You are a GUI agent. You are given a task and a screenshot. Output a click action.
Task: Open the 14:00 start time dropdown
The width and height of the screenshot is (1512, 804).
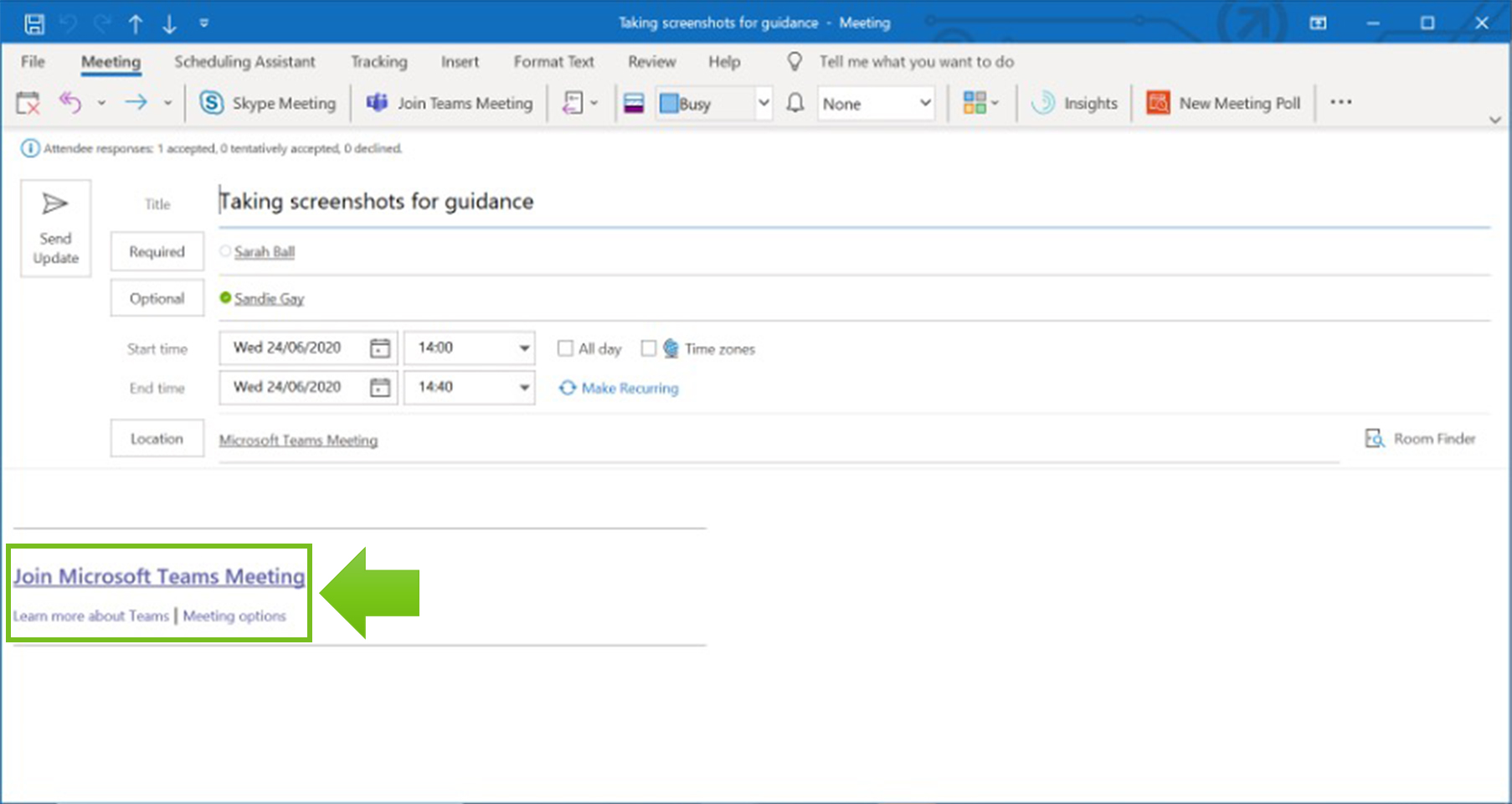(x=525, y=348)
